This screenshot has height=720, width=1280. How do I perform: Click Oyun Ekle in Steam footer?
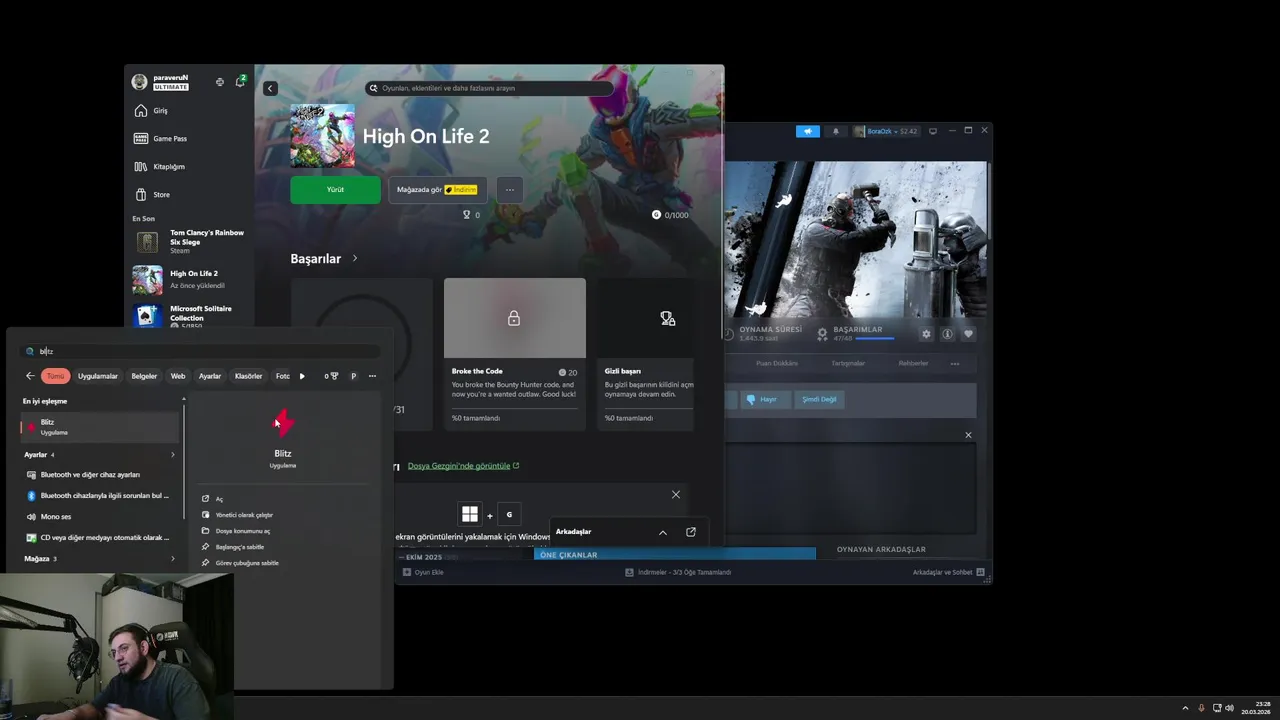423,572
